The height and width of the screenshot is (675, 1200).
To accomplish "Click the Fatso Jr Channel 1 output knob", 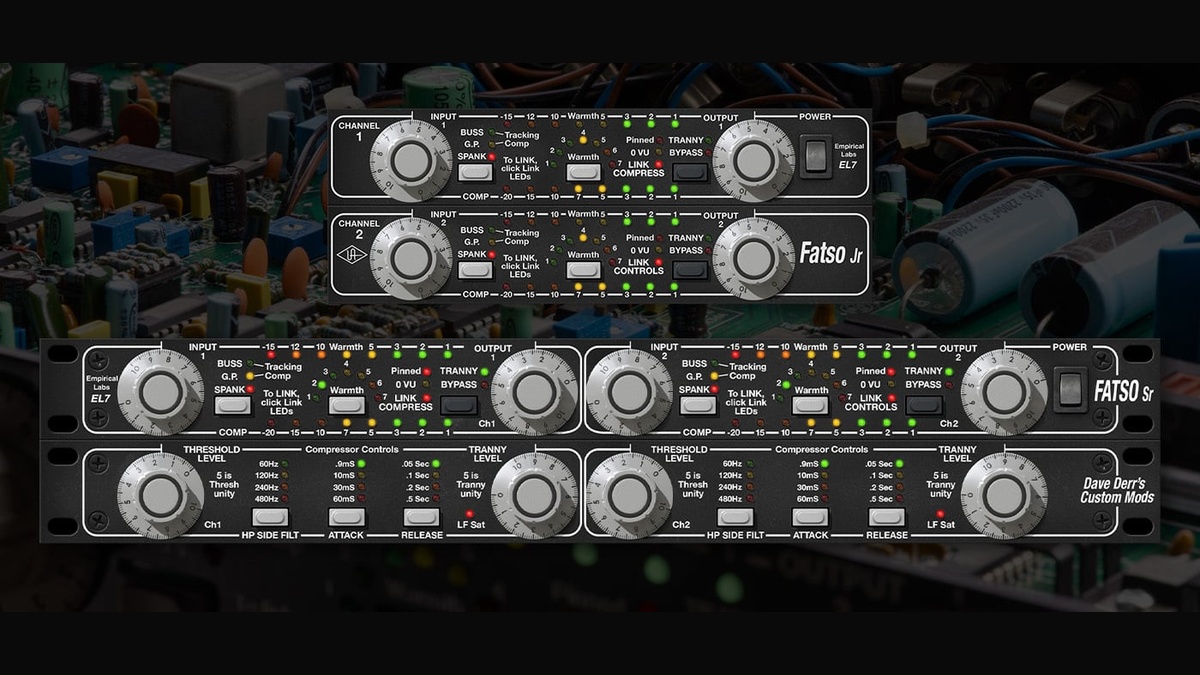I will pyautogui.click(x=752, y=160).
